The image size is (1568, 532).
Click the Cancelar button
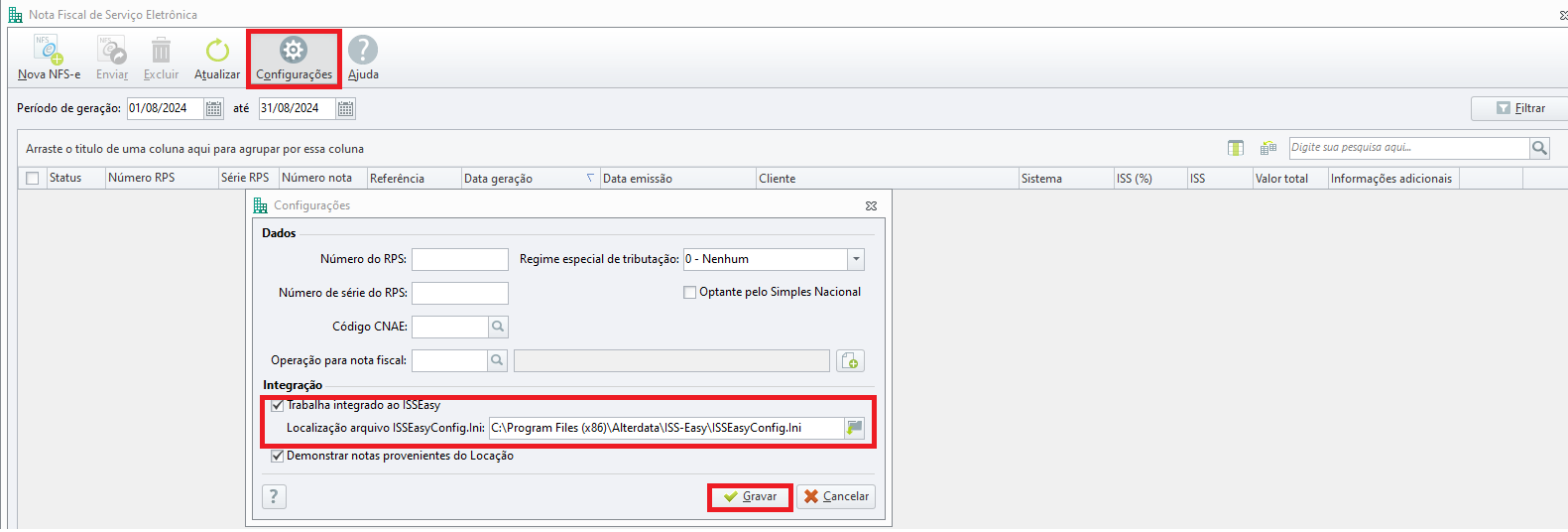tap(836, 496)
